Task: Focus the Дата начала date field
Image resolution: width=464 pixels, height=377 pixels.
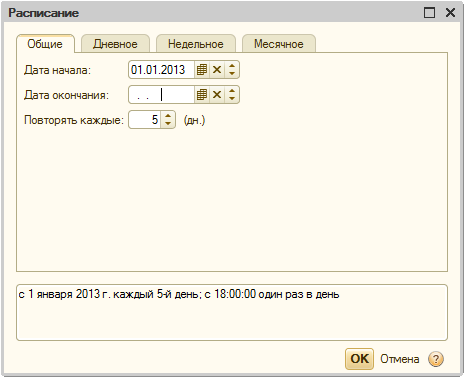Action: click(x=161, y=70)
